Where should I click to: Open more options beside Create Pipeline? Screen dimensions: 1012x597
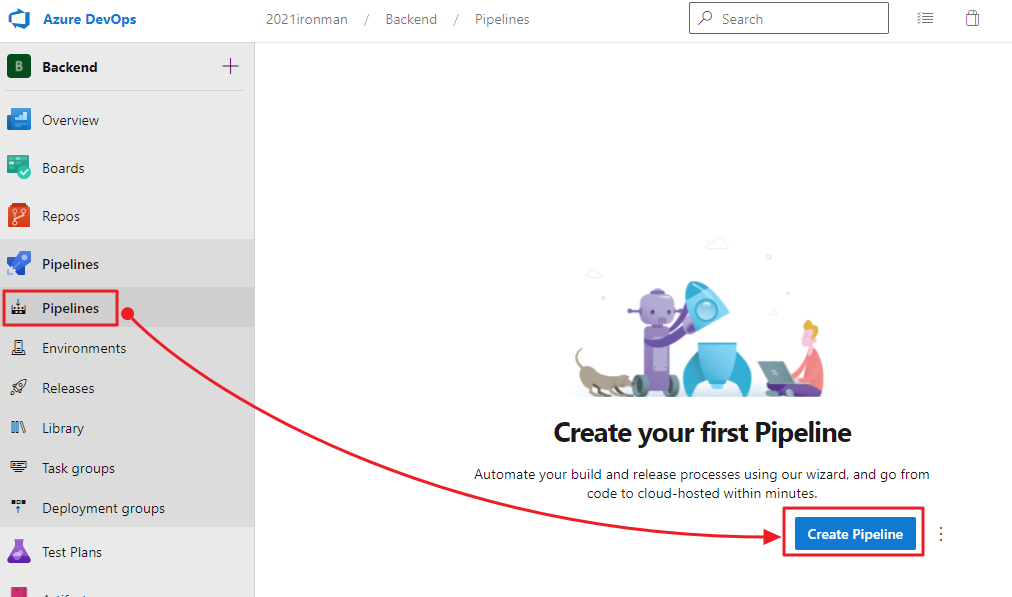(941, 534)
